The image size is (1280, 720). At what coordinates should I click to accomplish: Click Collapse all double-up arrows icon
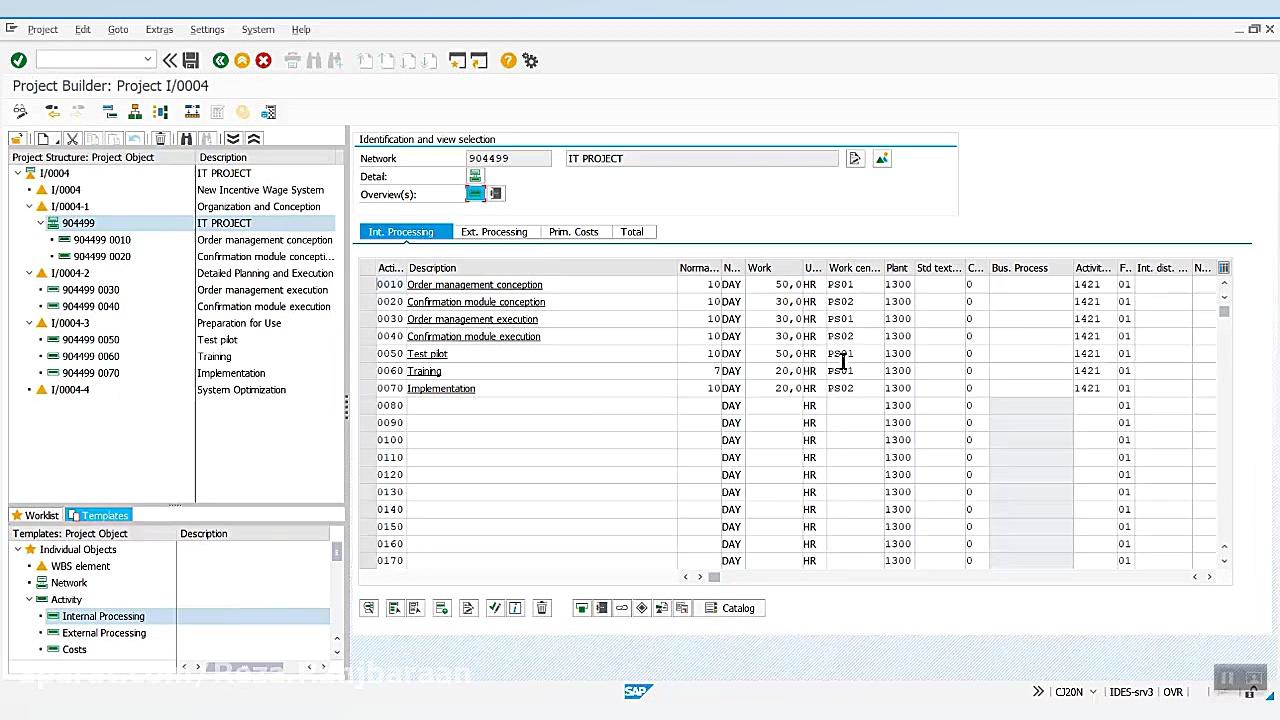coord(254,139)
